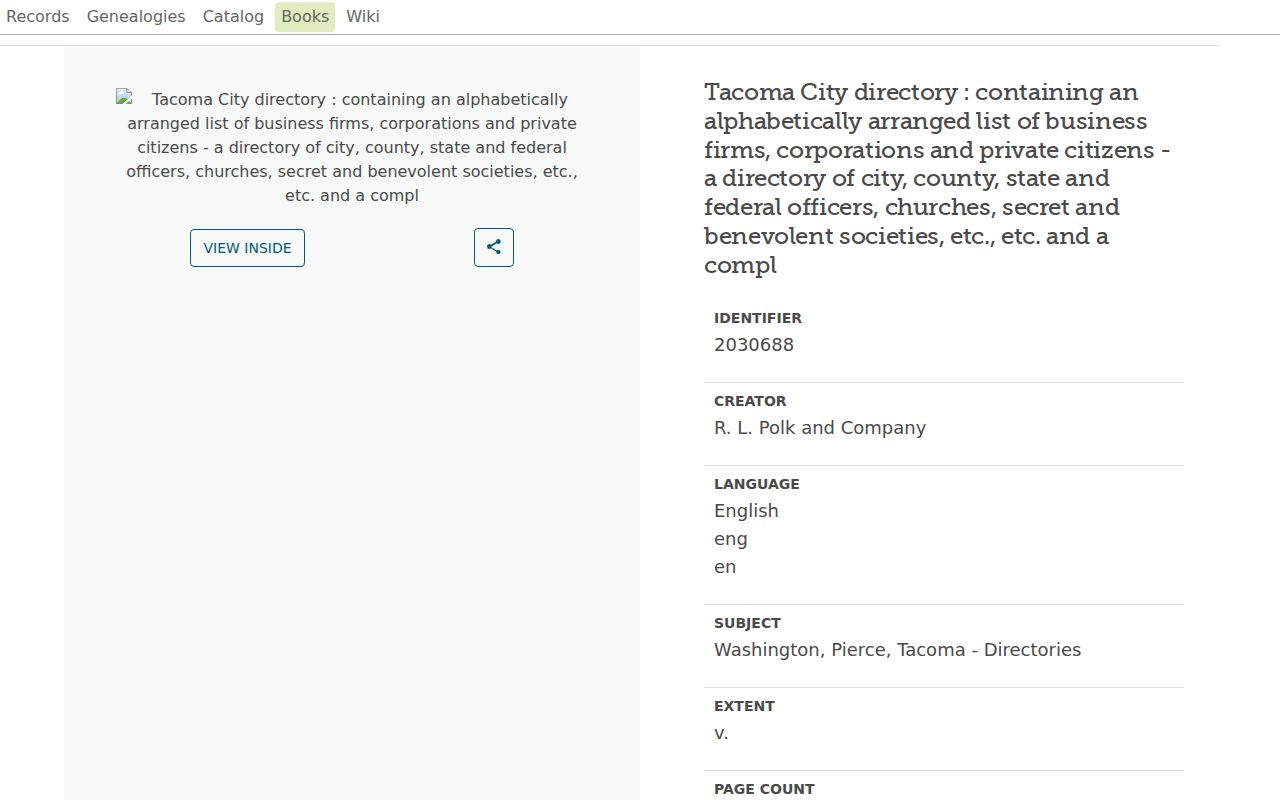The width and height of the screenshot is (1280, 800).
Task: Select the highlighted Books tab
Action: [305, 16]
